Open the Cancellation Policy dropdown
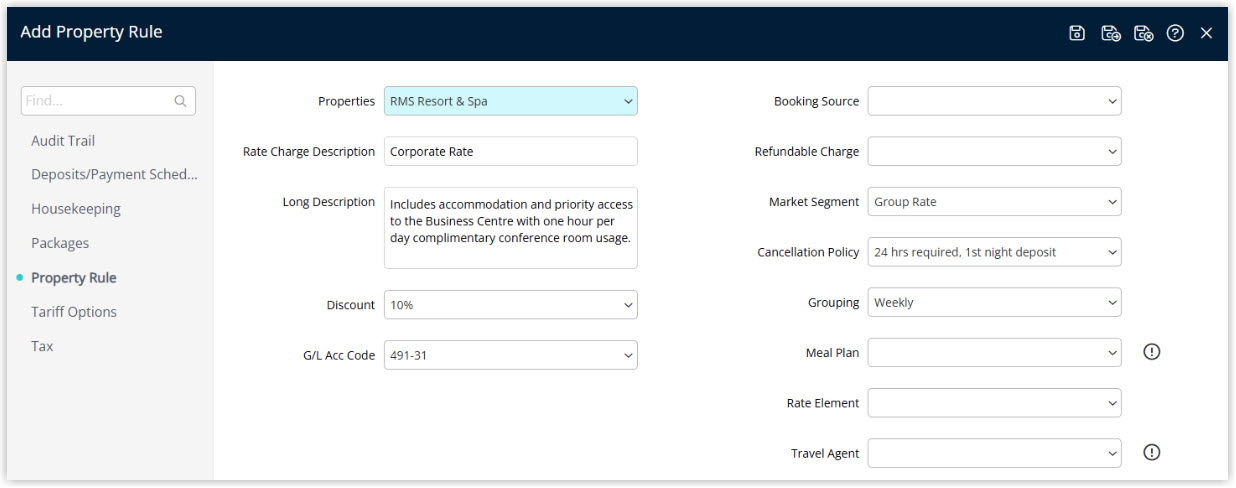1236x488 pixels. pos(994,252)
